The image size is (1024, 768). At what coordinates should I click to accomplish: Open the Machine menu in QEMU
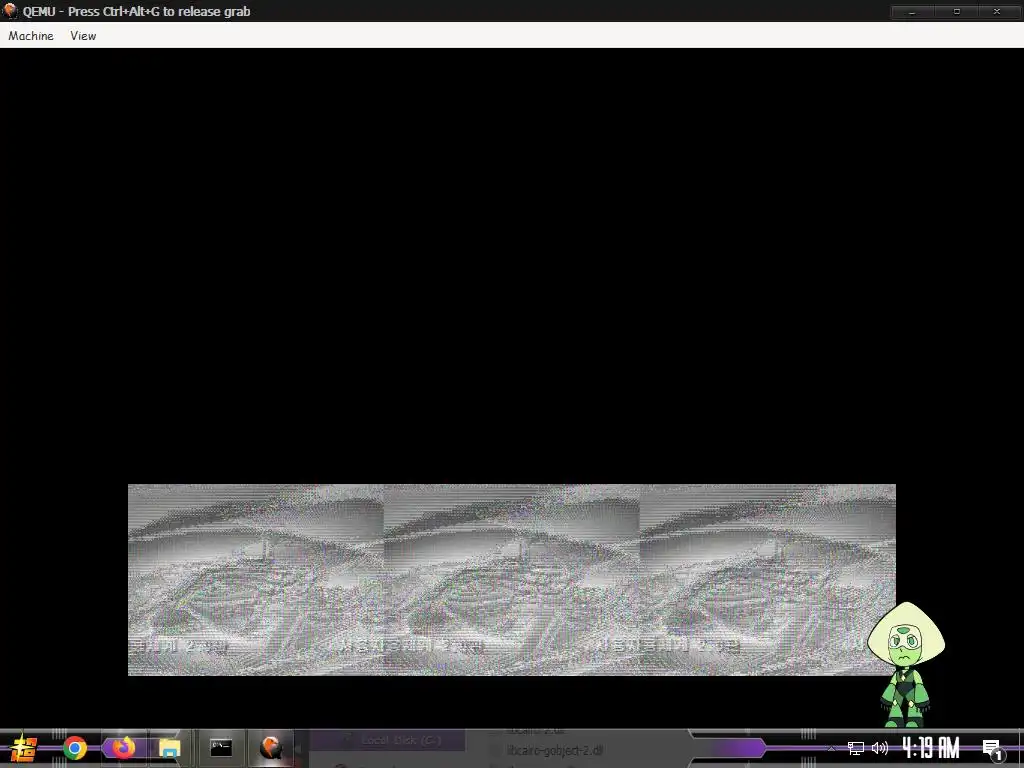31,36
